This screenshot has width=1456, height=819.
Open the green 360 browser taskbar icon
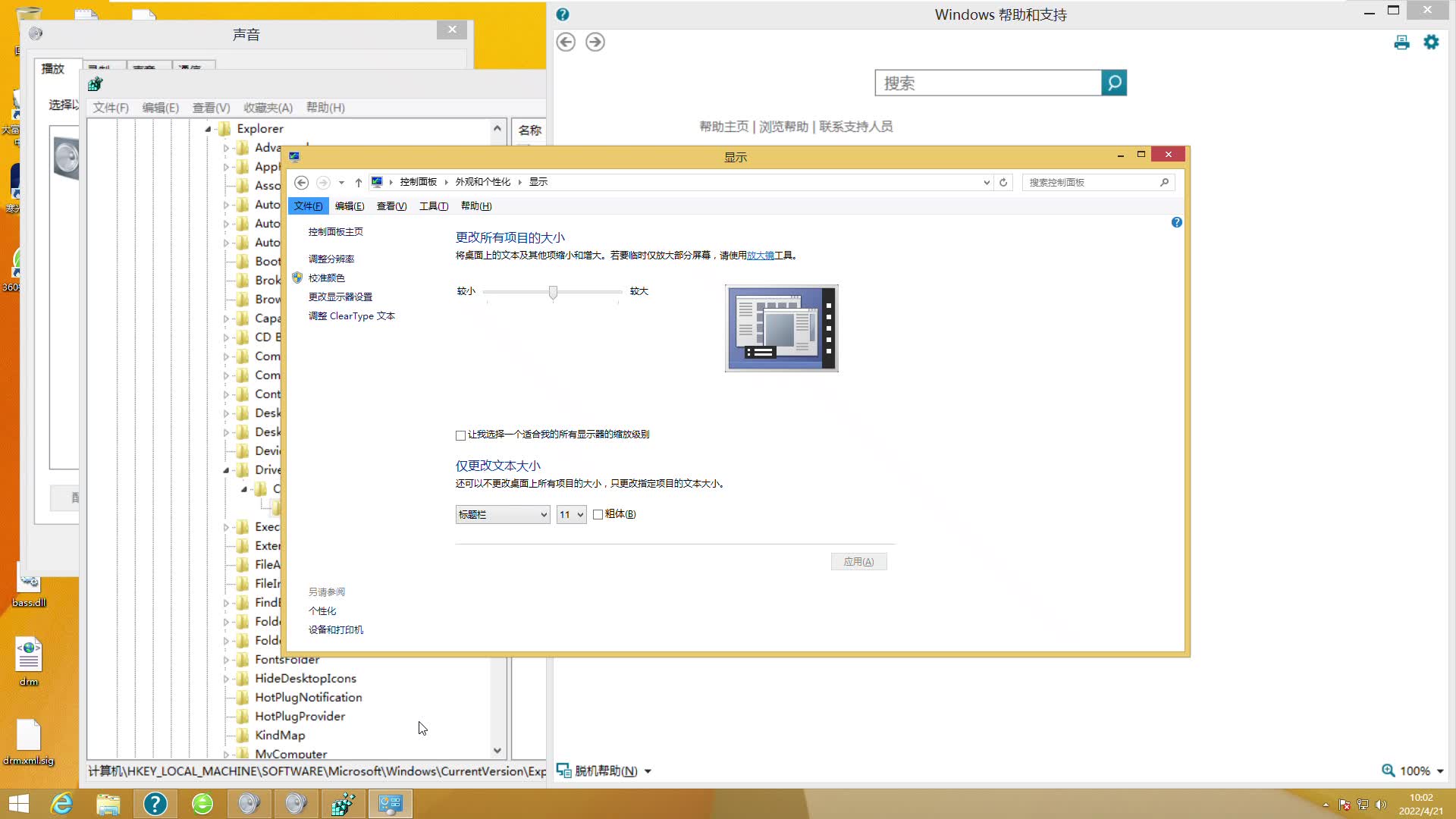[202, 804]
